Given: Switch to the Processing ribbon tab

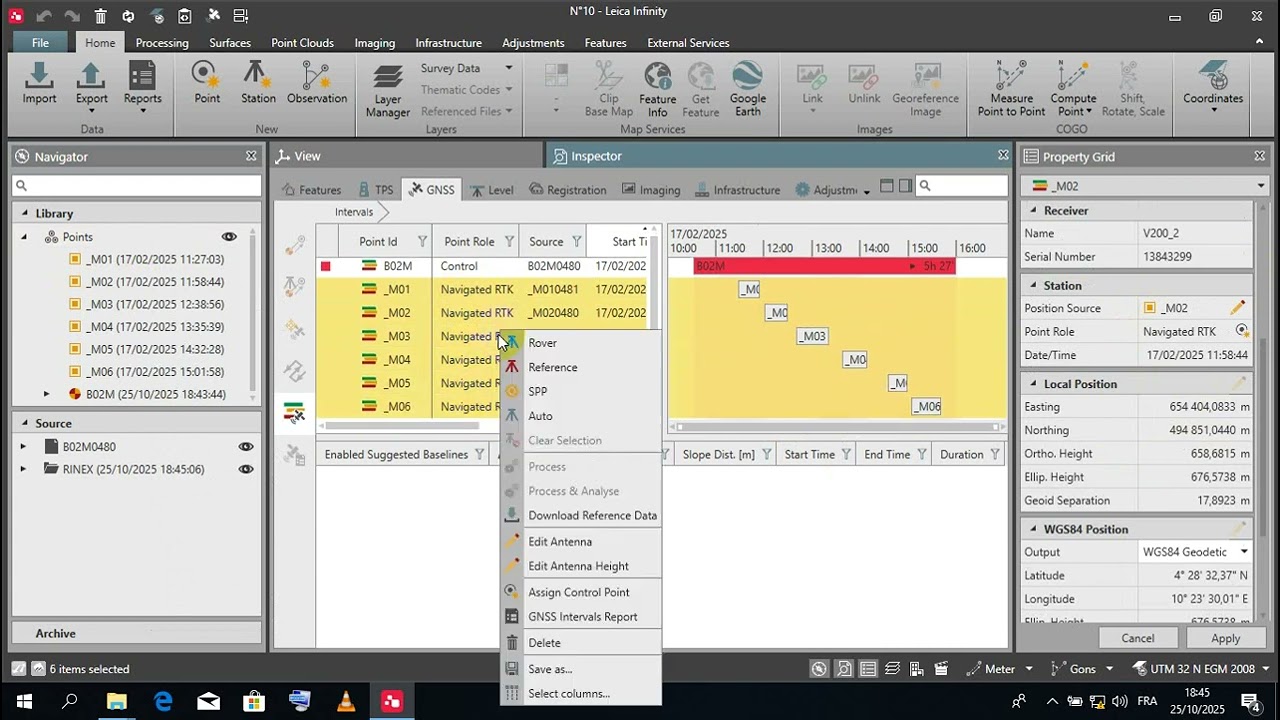Looking at the screenshot, I should (162, 43).
